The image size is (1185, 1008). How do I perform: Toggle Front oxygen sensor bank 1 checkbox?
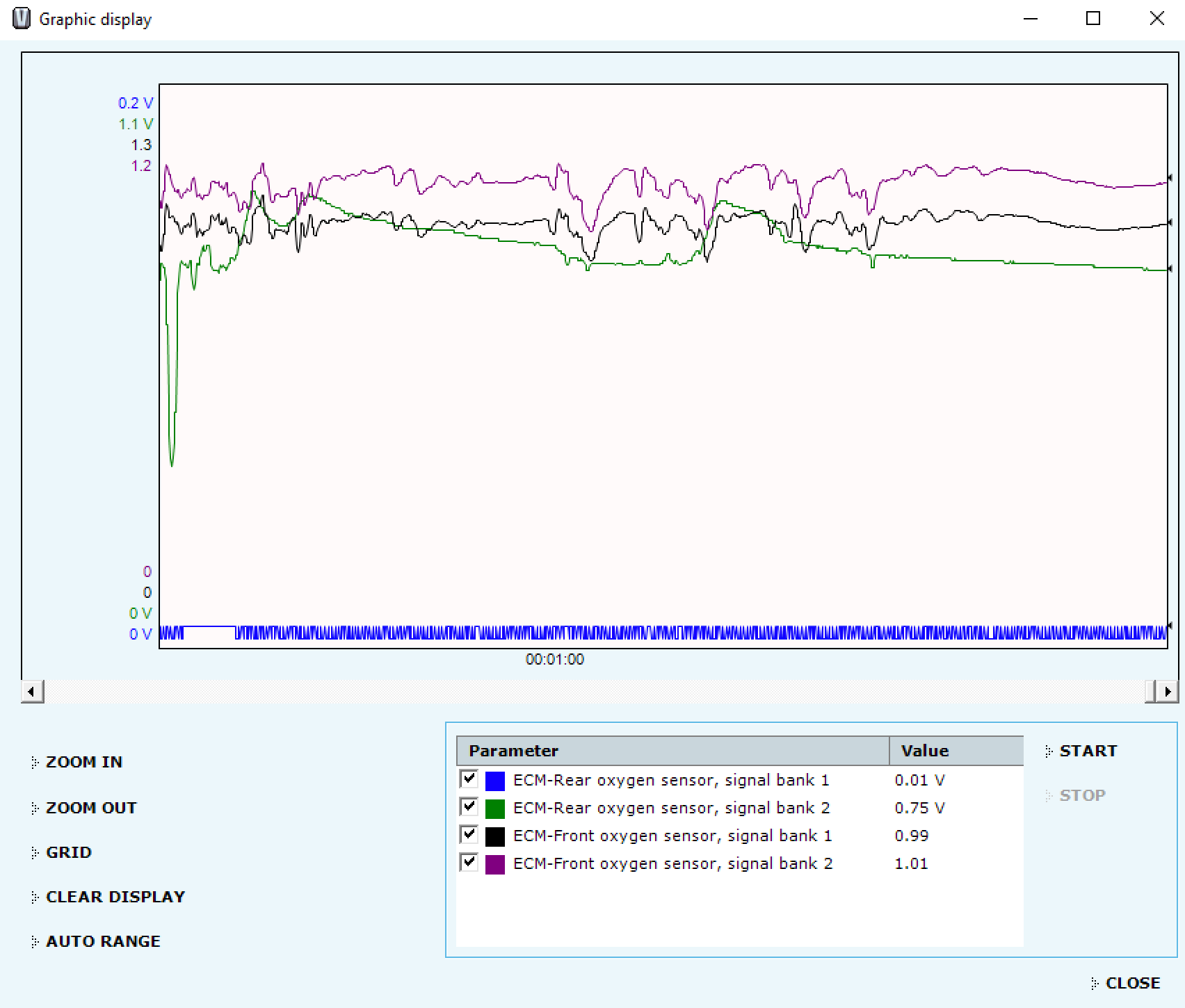(469, 835)
